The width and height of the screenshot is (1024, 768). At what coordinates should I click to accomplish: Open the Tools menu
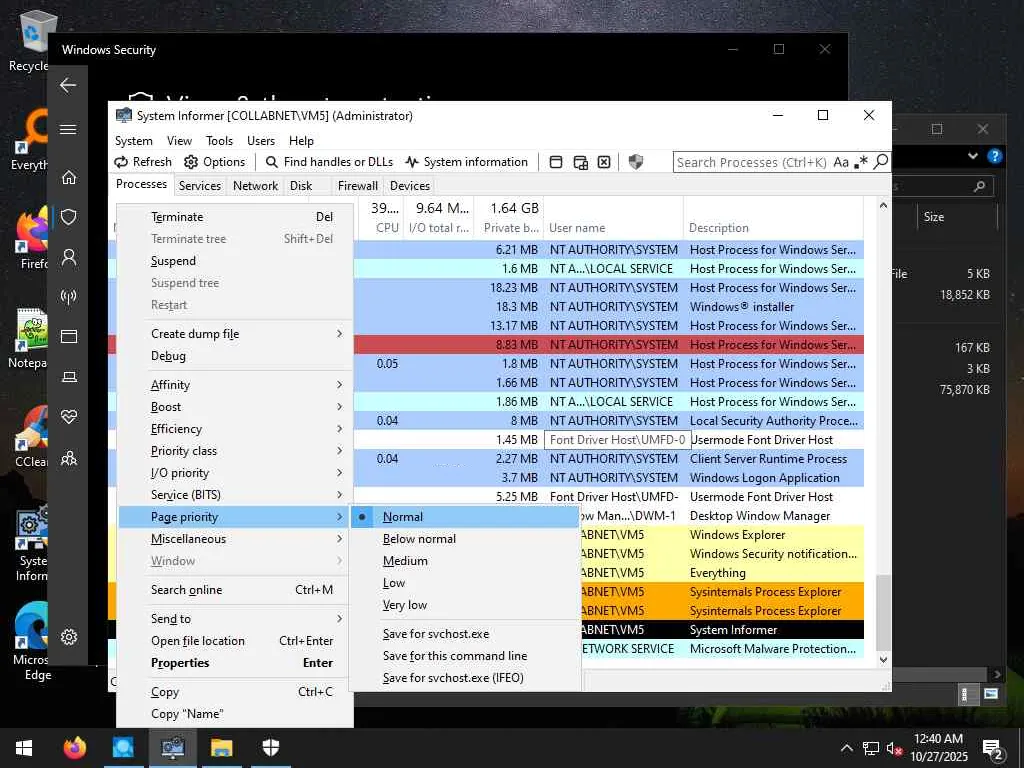coord(219,140)
